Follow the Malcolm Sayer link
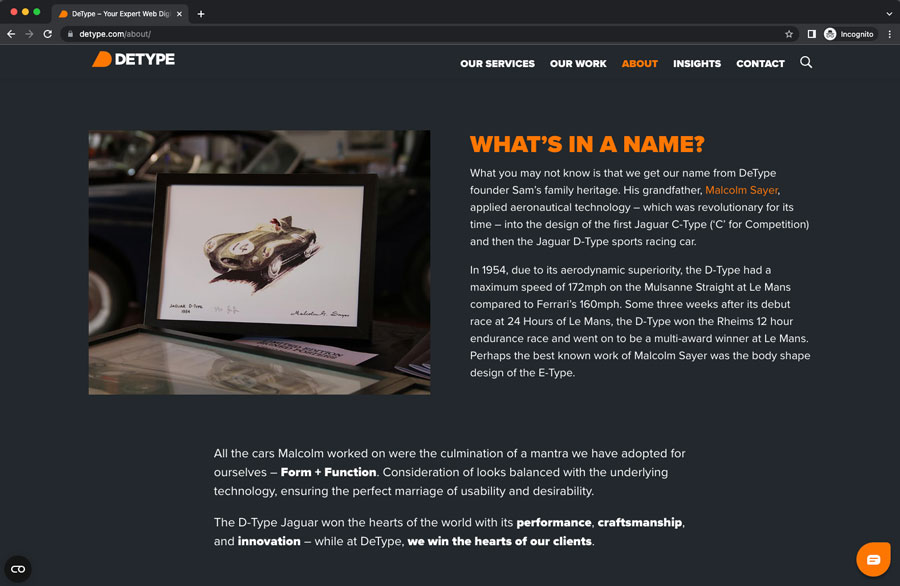The height and width of the screenshot is (586, 900). click(x=742, y=190)
